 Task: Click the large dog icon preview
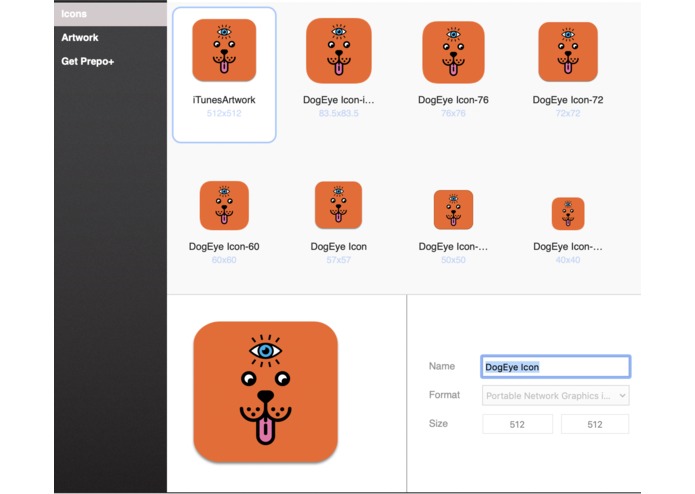click(x=266, y=392)
